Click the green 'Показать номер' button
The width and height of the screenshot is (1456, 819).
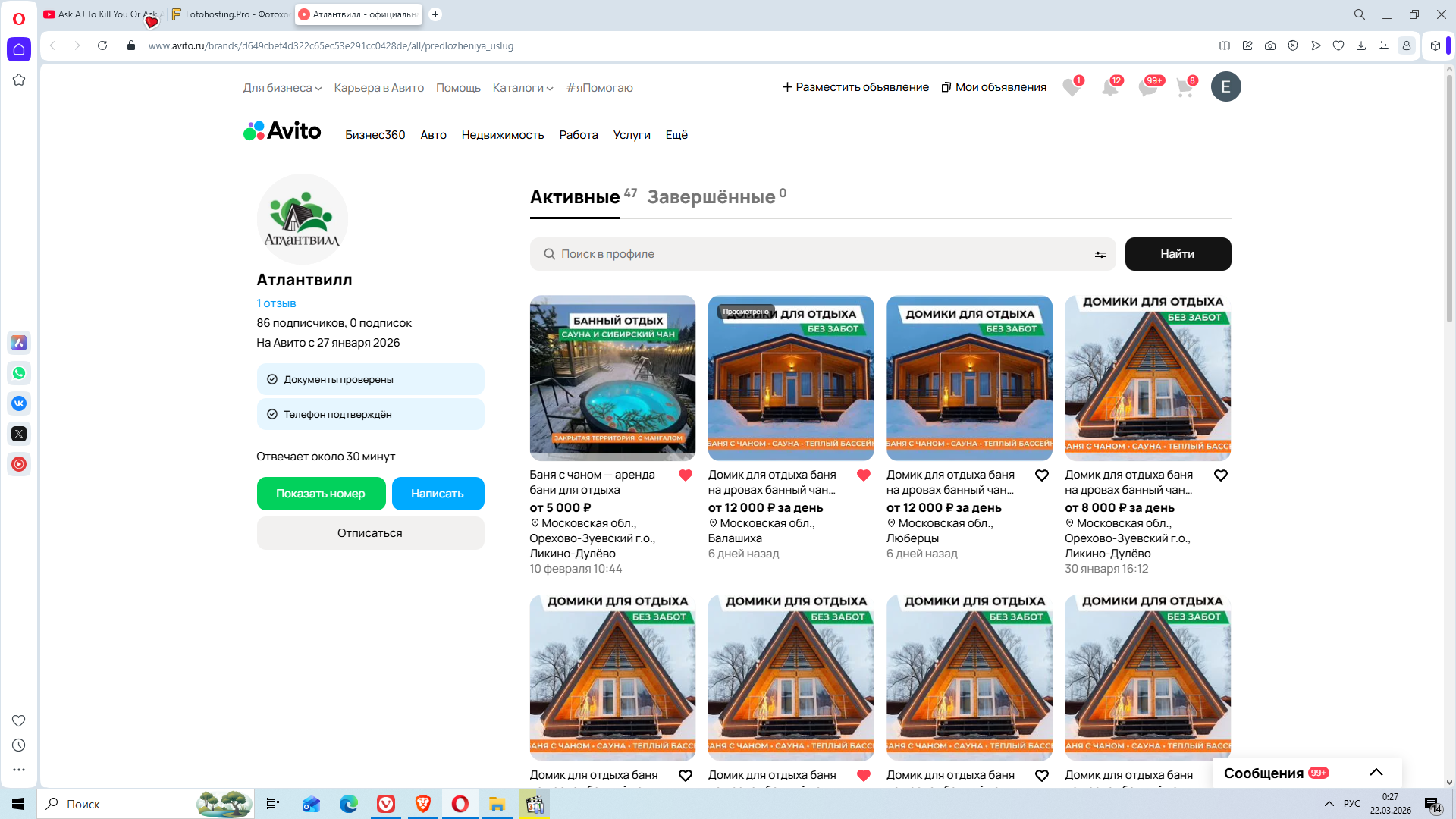[321, 494]
